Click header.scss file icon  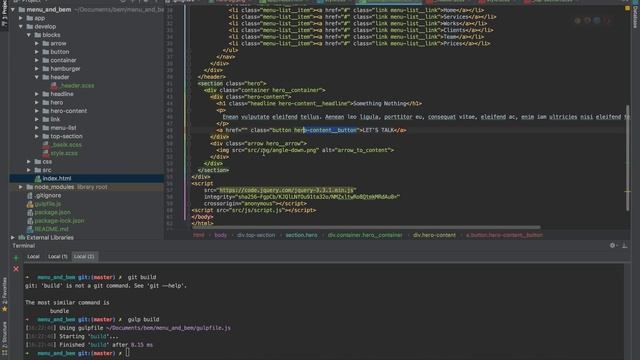[x=54, y=86]
